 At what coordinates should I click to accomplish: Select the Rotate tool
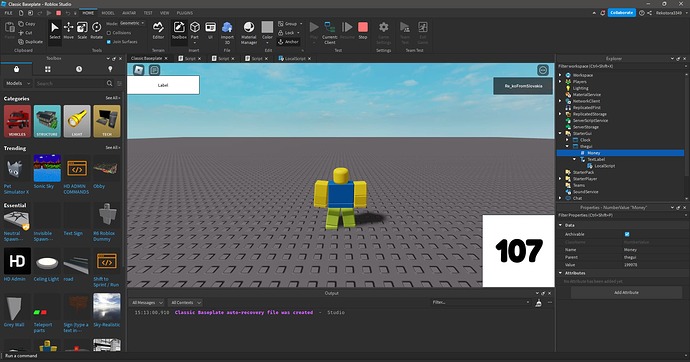[x=96, y=31]
